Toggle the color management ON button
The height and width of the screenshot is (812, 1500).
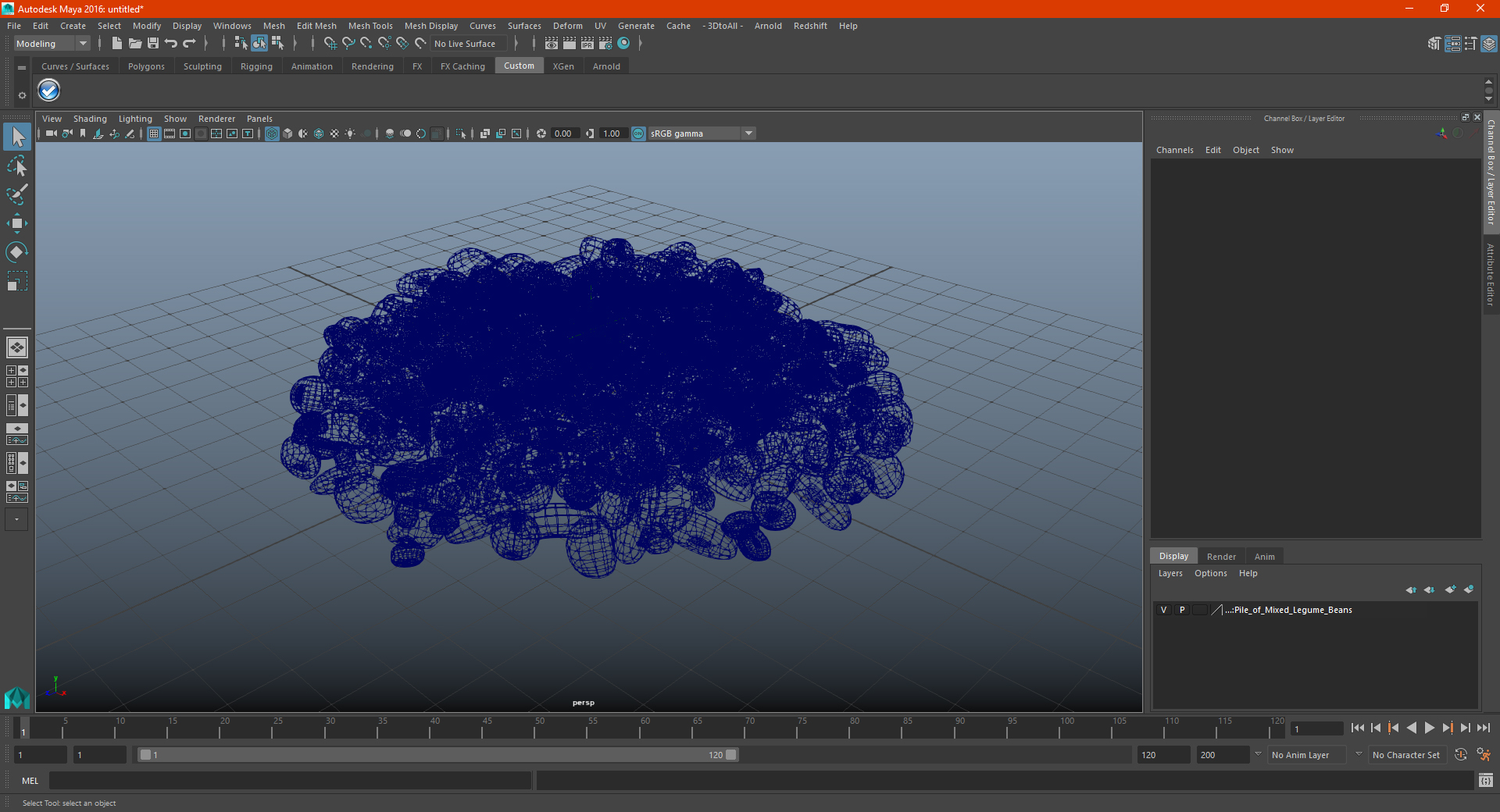pyautogui.click(x=638, y=134)
